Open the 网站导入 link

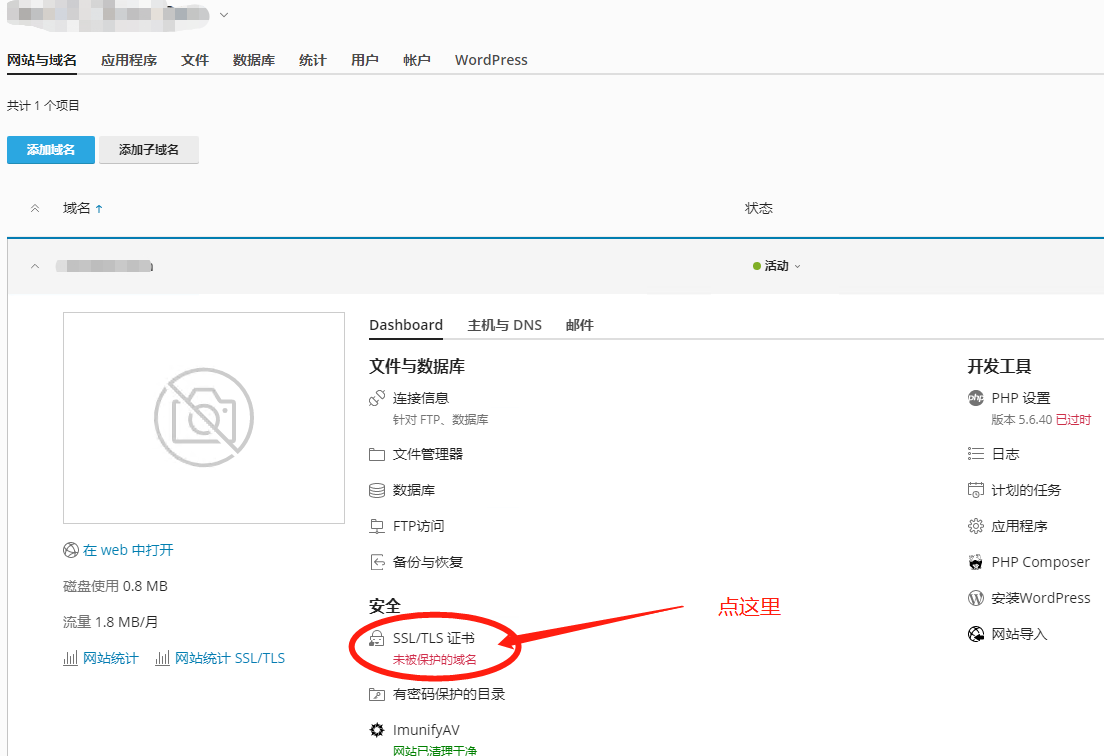(1020, 634)
